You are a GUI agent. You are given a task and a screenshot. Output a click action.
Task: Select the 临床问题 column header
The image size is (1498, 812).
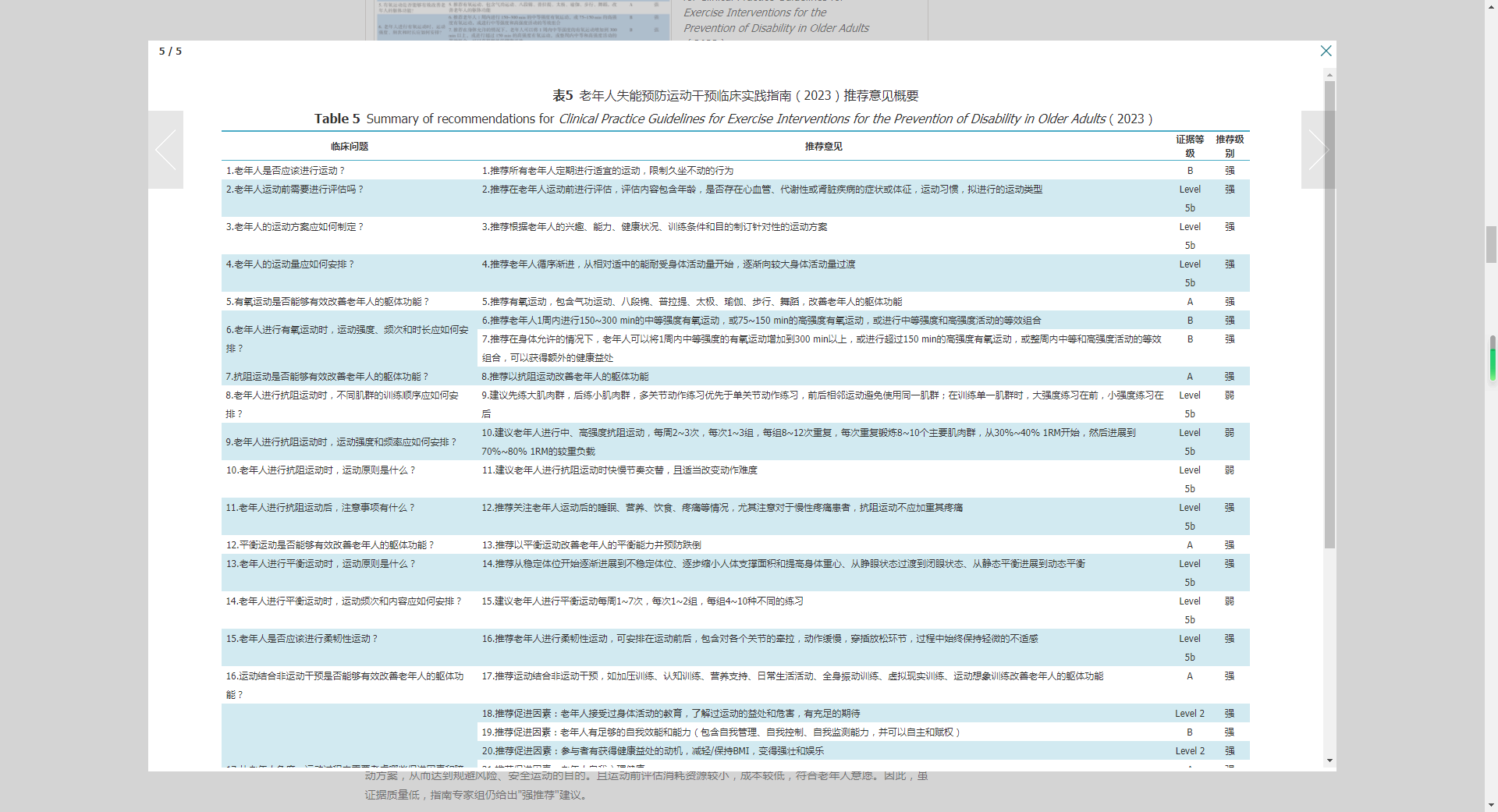click(x=349, y=147)
